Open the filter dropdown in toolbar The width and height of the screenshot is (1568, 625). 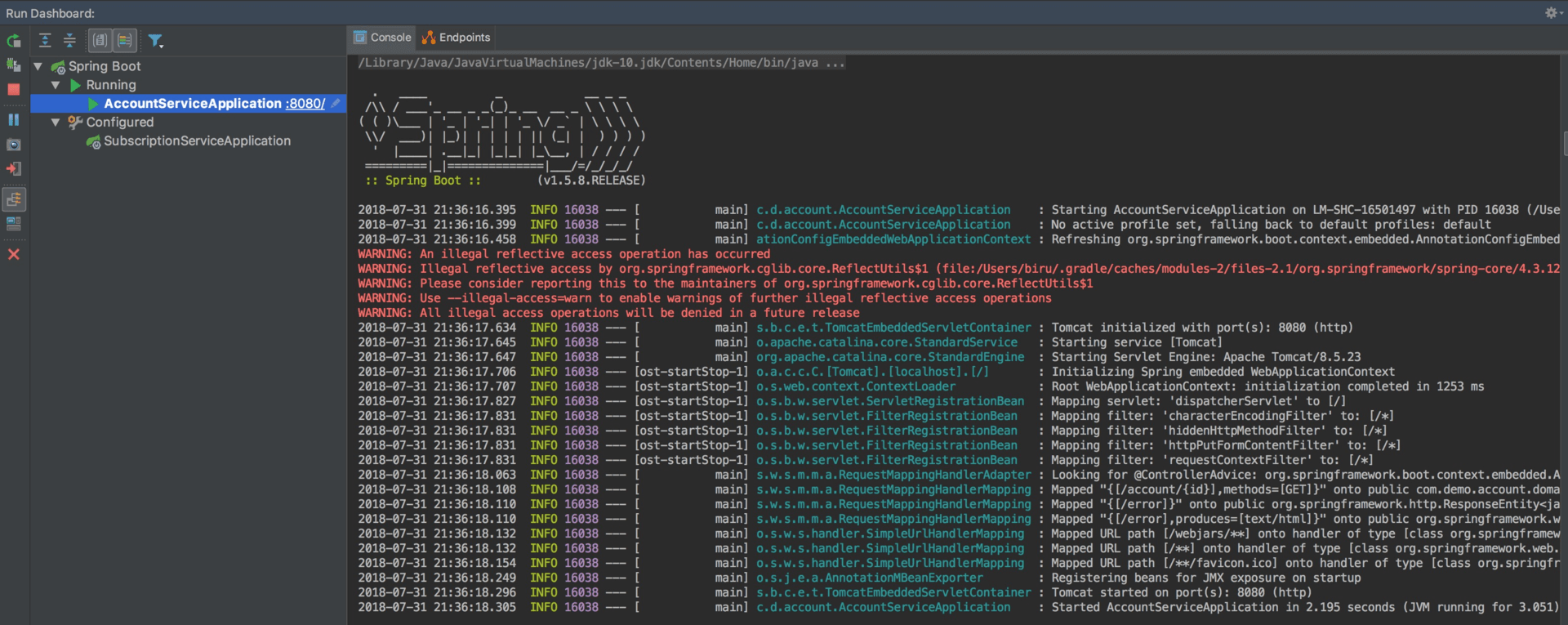click(155, 40)
